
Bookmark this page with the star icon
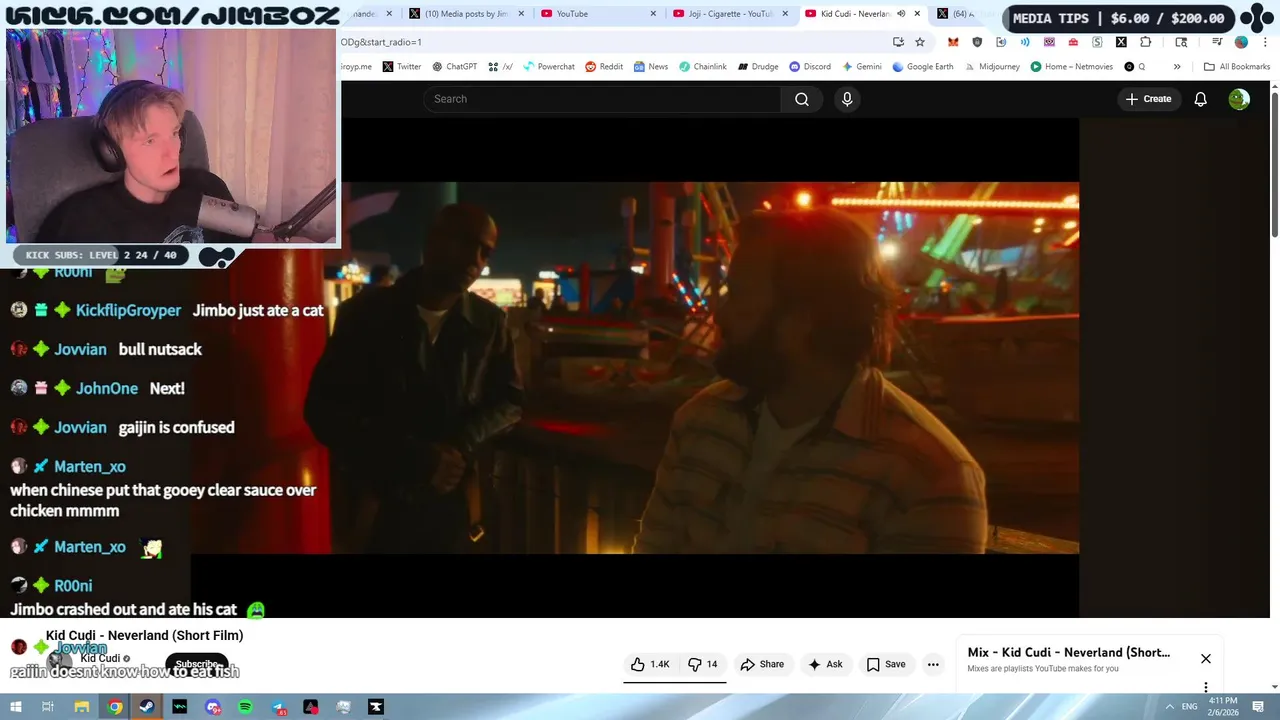920,42
